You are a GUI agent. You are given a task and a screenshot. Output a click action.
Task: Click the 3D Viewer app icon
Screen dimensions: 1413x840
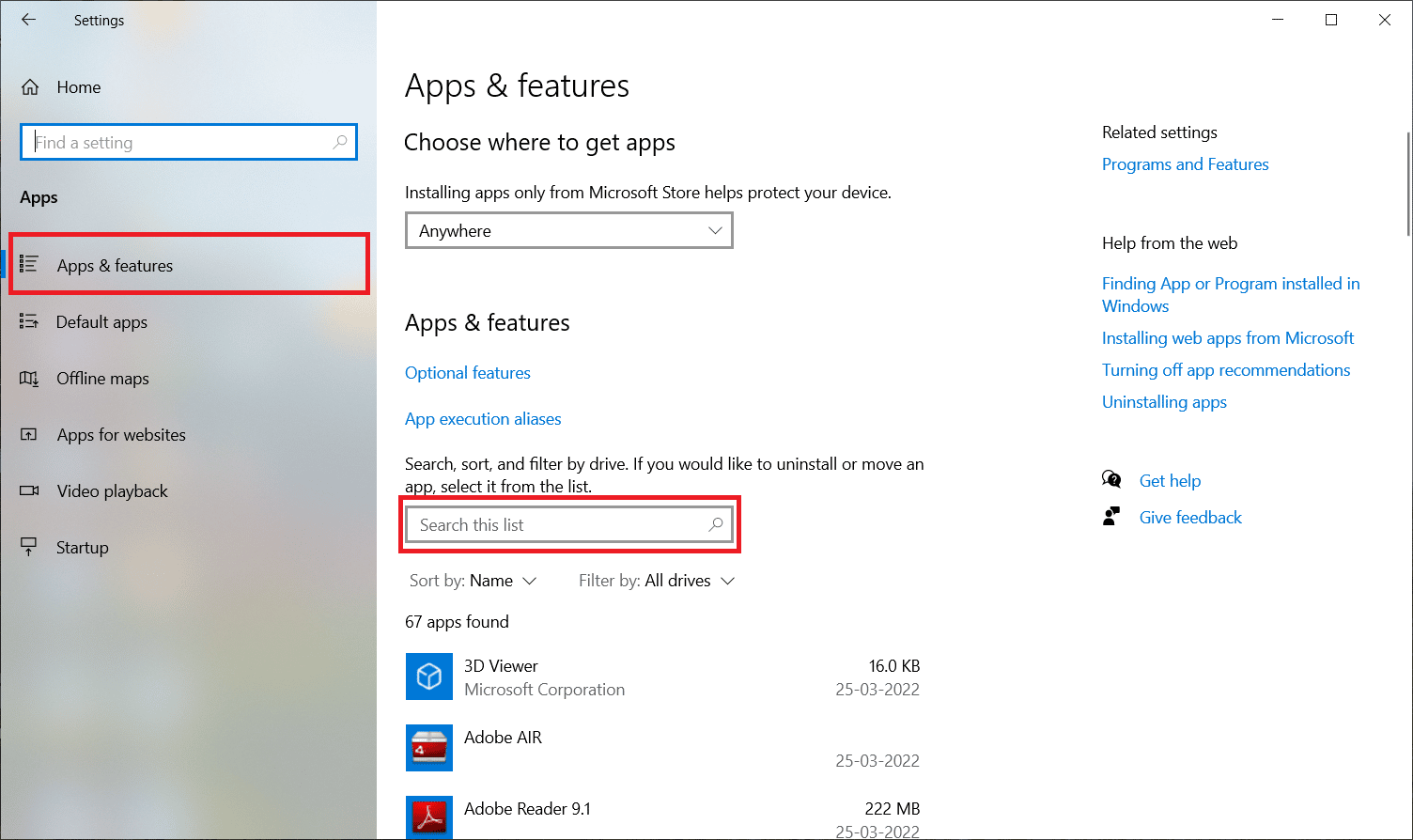[429, 677]
